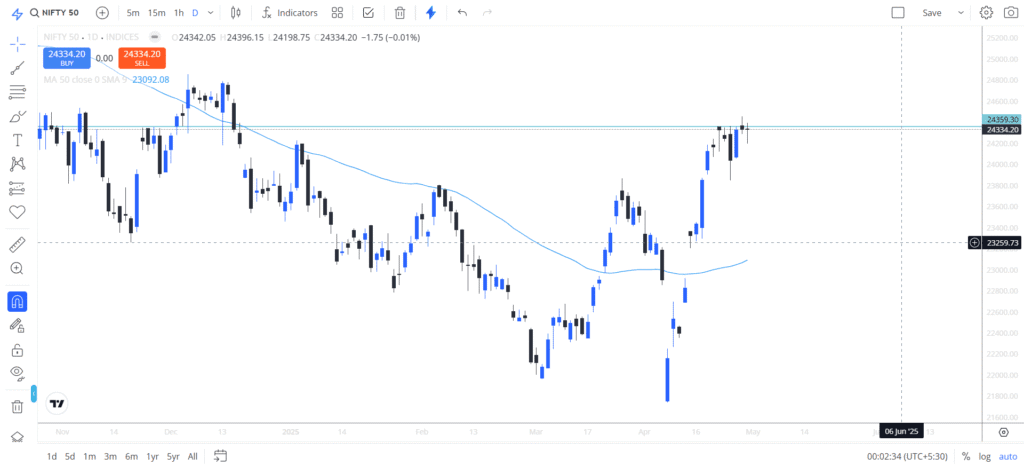Select the D daily timeframe
This screenshot has width=1024, height=466.
pos(195,12)
